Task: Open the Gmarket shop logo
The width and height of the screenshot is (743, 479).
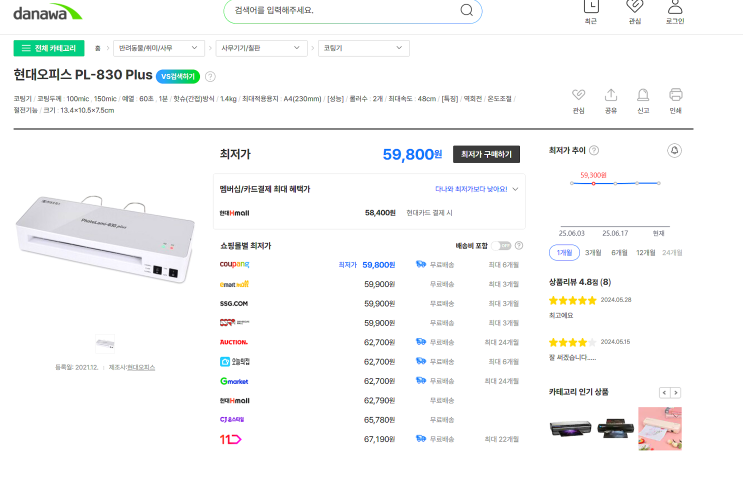Action: tap(234, 381)
